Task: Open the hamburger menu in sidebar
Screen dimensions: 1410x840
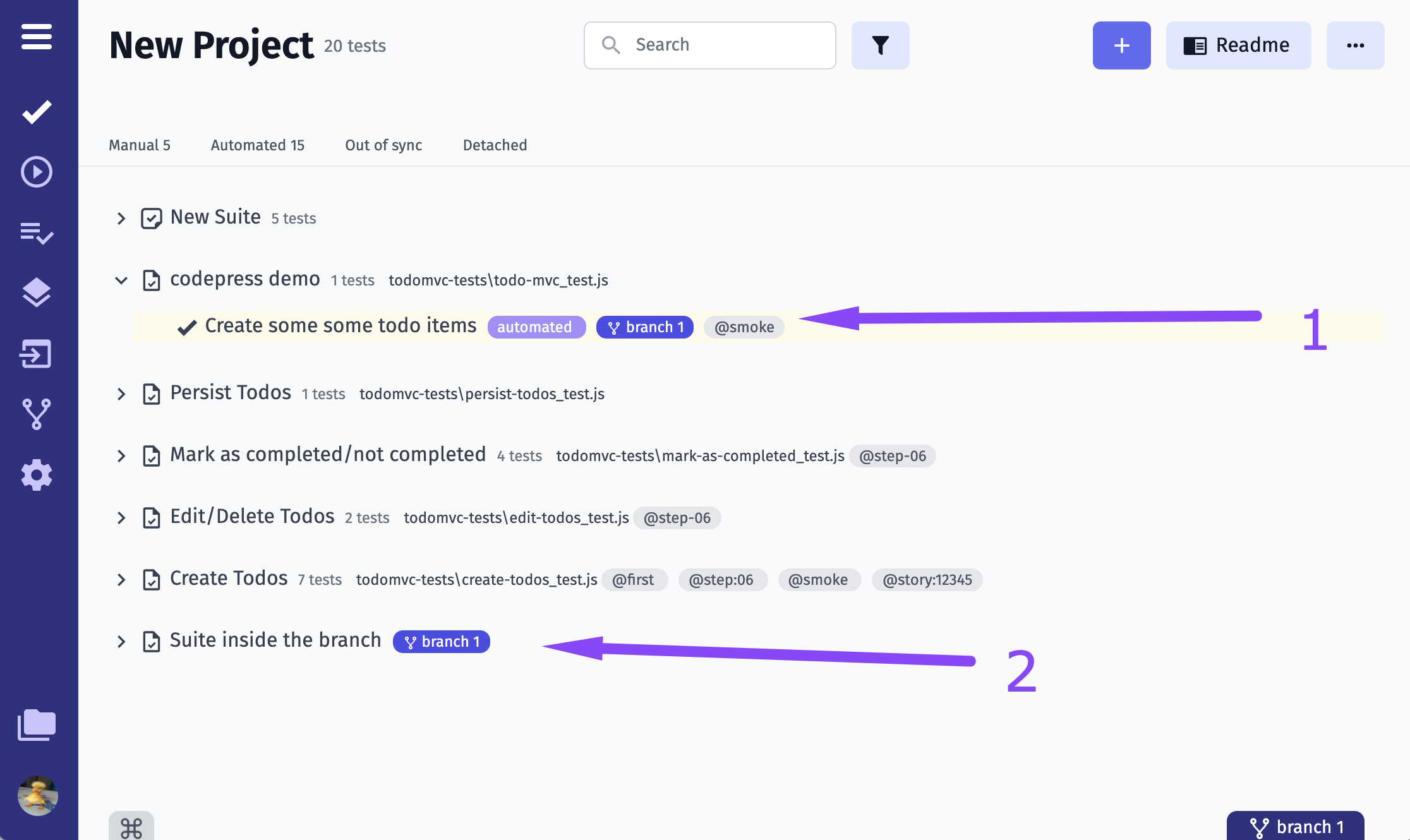Action: (x=37, y=37)
